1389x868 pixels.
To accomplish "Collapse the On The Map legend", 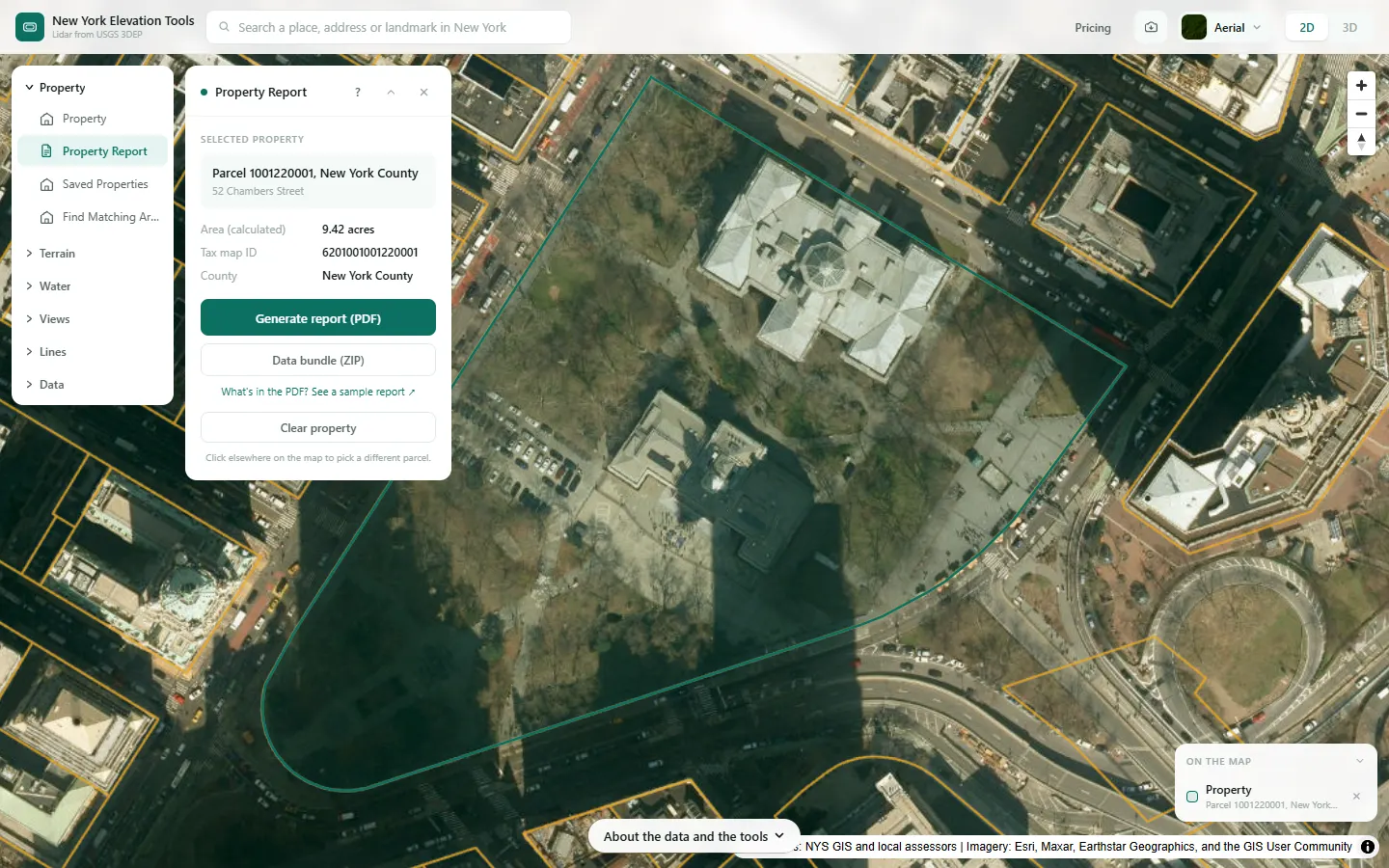I will [x=1360, y=761].
